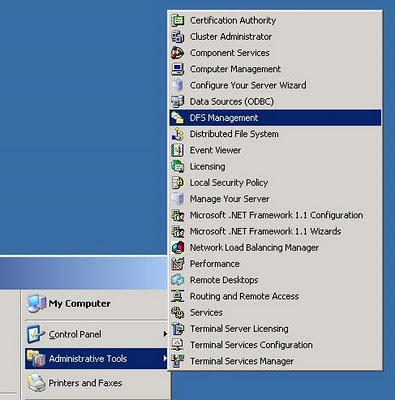Launch Cluster Administrator
The width and height of the screenshot is (395, 400).
pyautogui.click(x=275, y=37)
